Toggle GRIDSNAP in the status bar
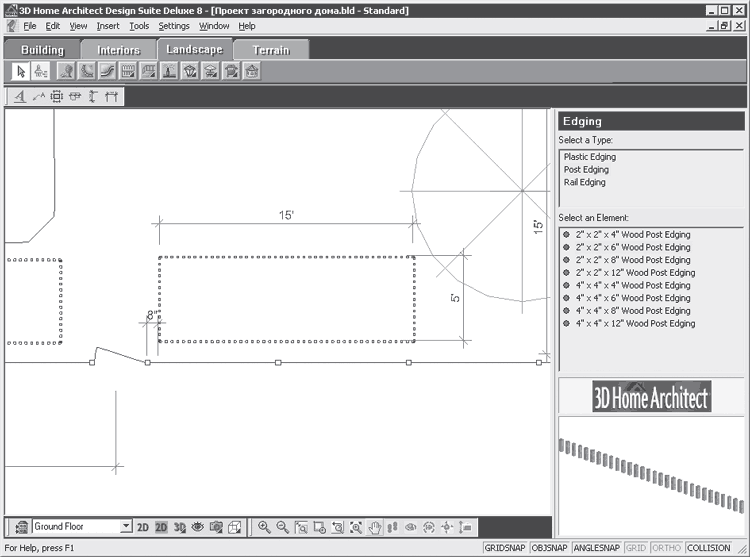The height and width of the screenshot is (557, 750). point(505,548)
